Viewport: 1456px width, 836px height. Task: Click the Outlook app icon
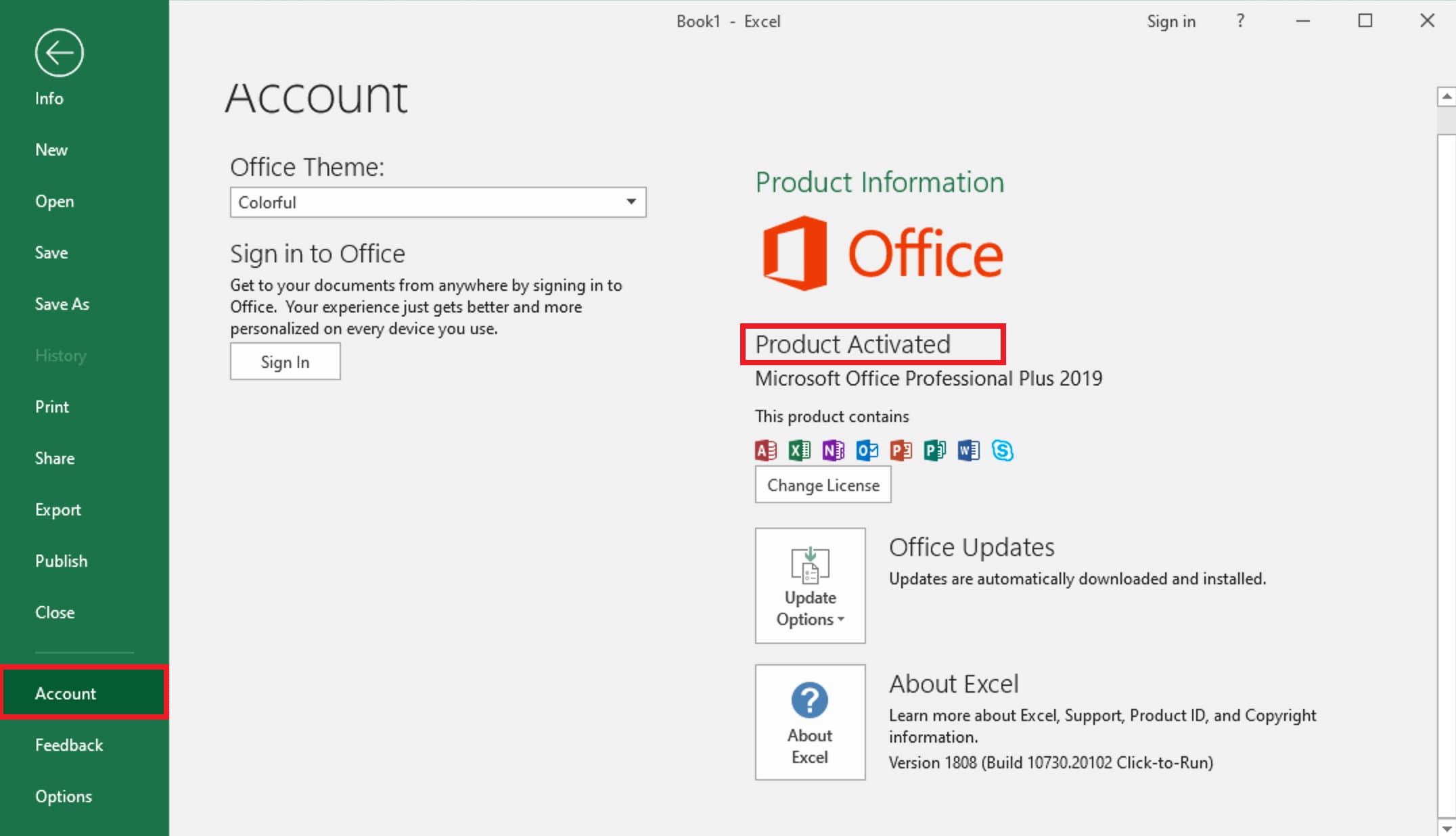click(867, 450)
